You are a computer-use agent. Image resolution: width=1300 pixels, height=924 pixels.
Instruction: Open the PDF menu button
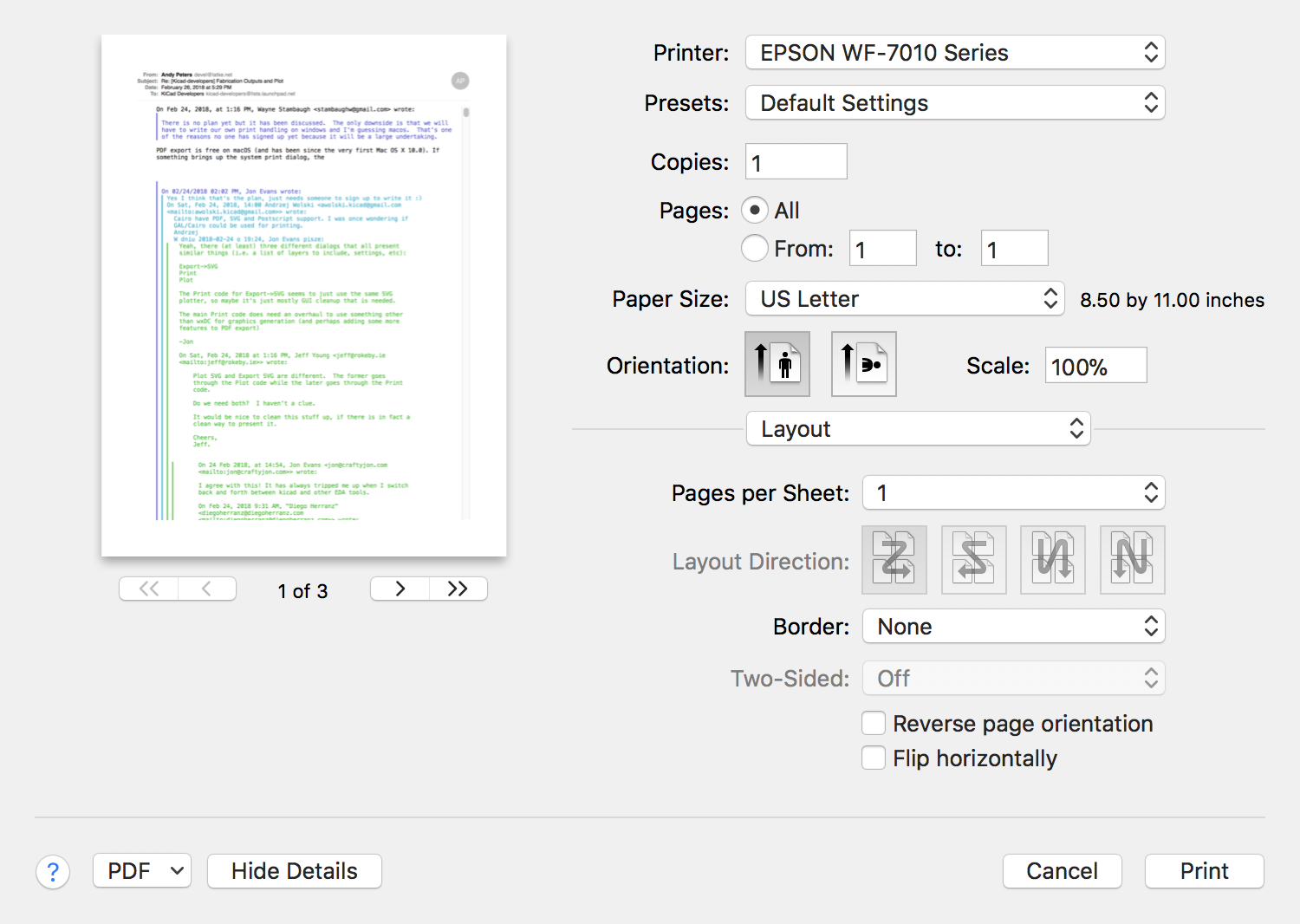click(x=142, y=871)
